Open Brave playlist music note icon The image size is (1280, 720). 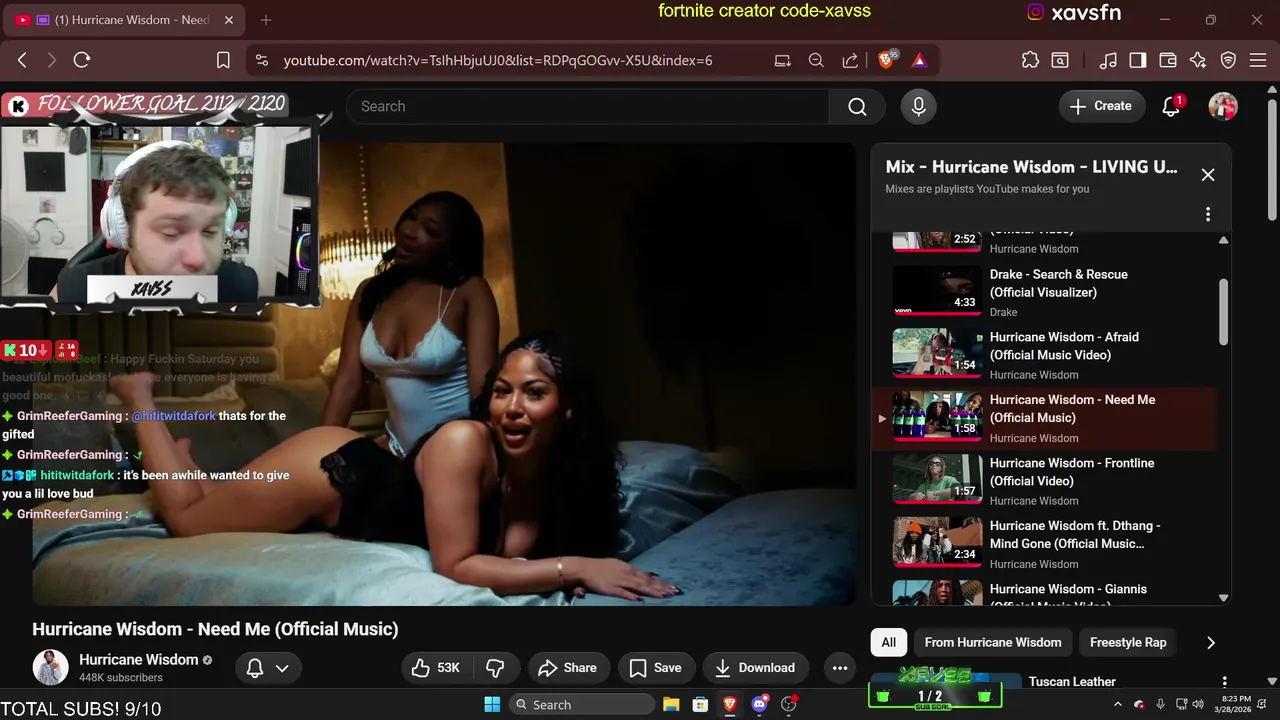1108,60
